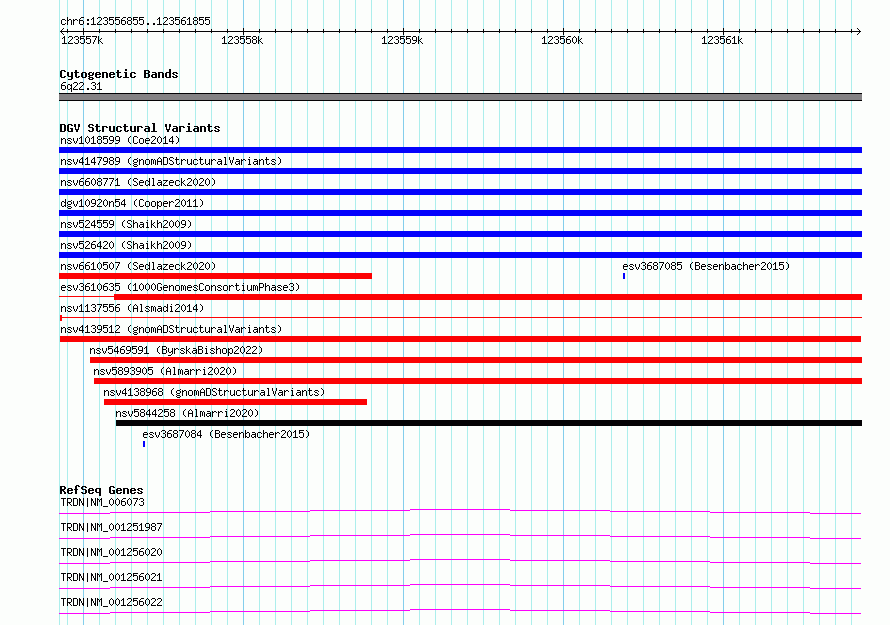This screenshot has width=890, height=625.
Task: Select esv3610635 1000GenomesConsortiumPhase3 label
Action: [x=180, y=287]
